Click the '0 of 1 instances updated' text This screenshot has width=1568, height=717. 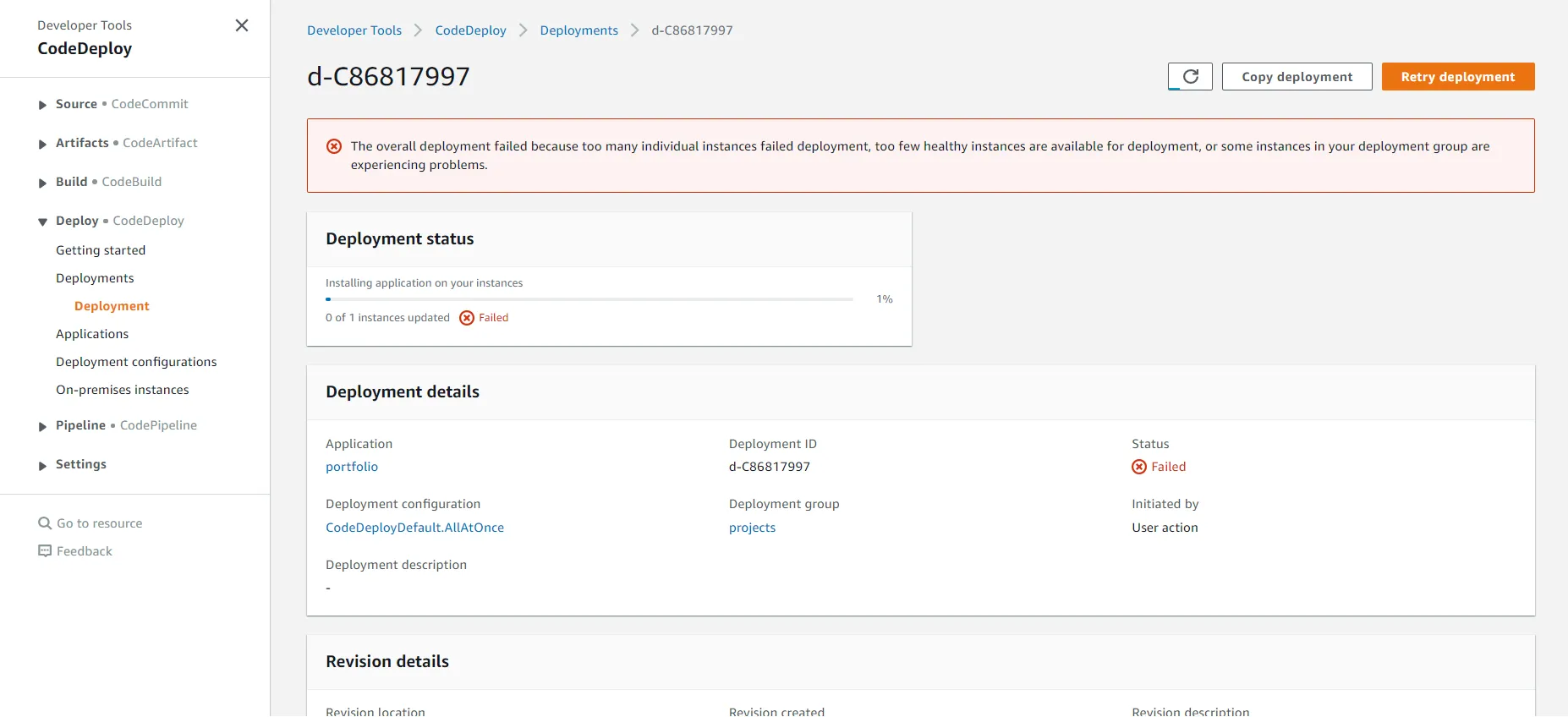point(387,318)
